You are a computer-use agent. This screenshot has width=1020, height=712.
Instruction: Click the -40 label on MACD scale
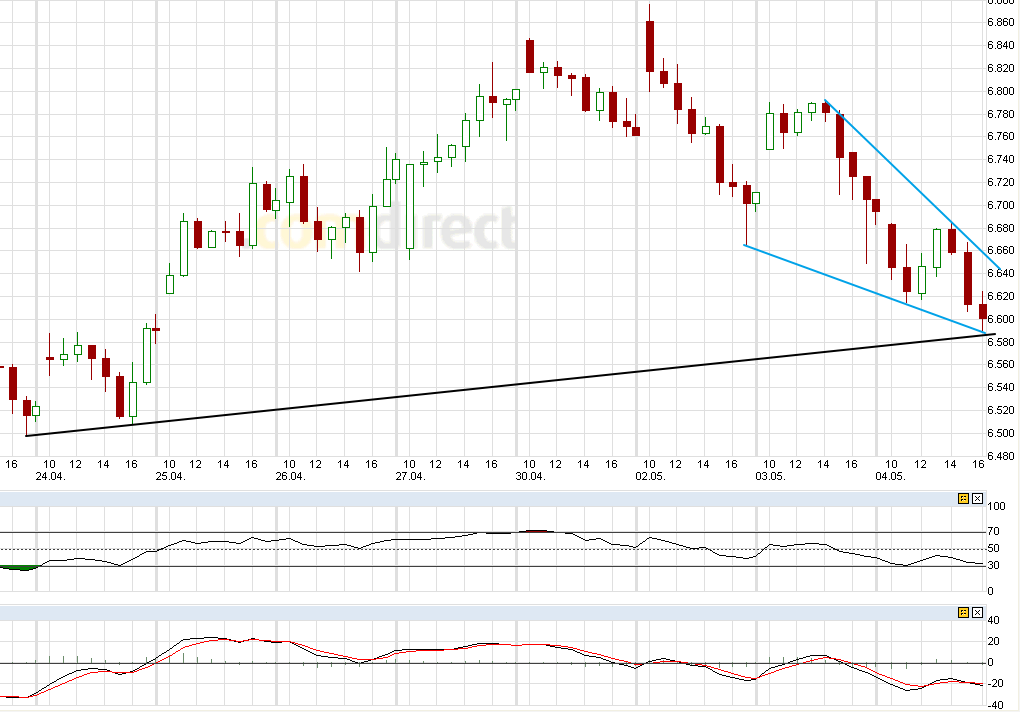(x=995, y=705)
